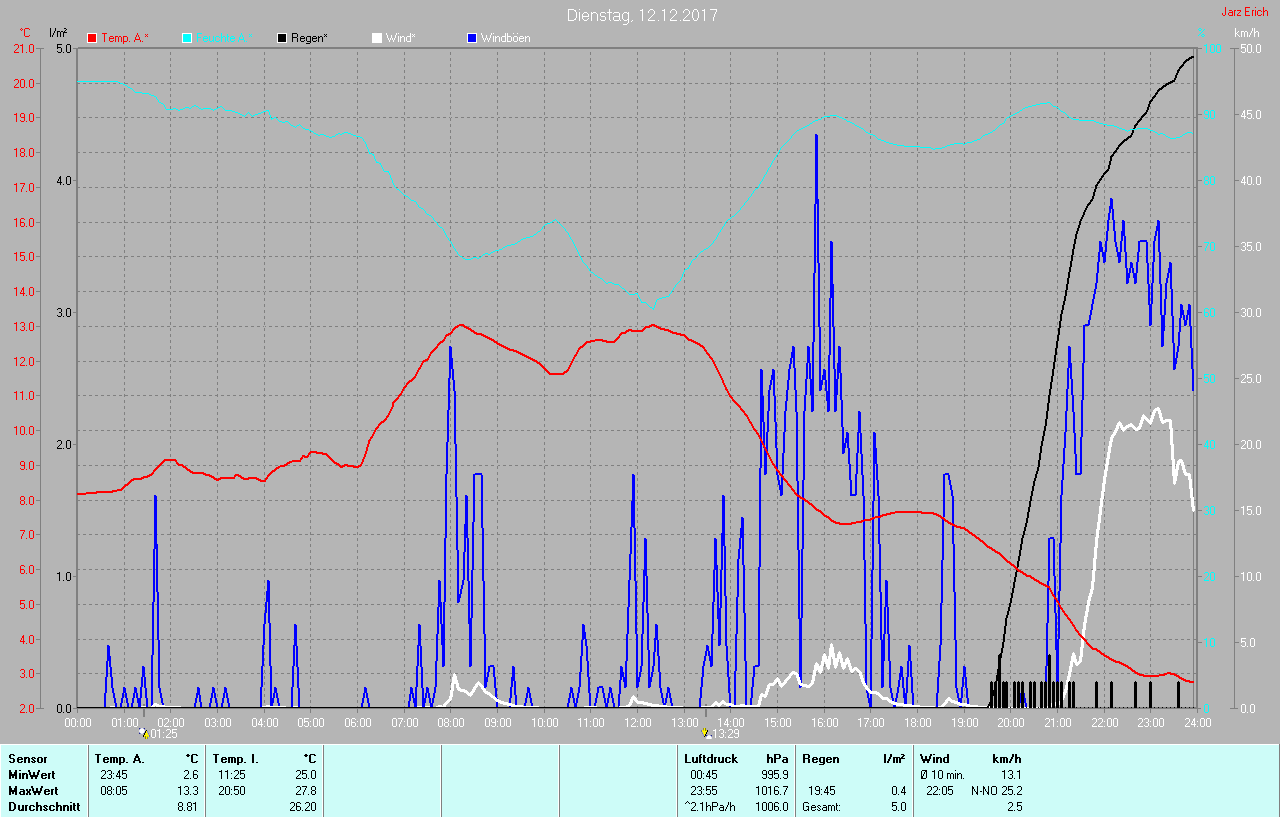Select the 'MaxWert' row label
The image size is (1280, 817).
[x=33, y=791]
